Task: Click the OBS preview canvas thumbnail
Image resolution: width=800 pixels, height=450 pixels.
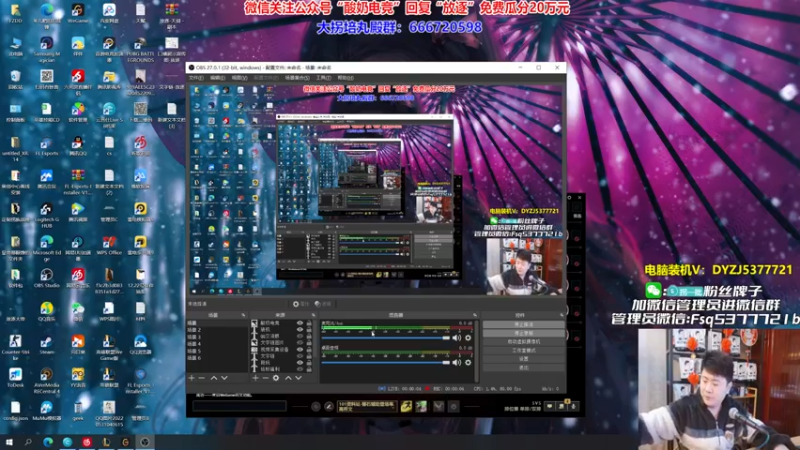Action: (377, 190)
